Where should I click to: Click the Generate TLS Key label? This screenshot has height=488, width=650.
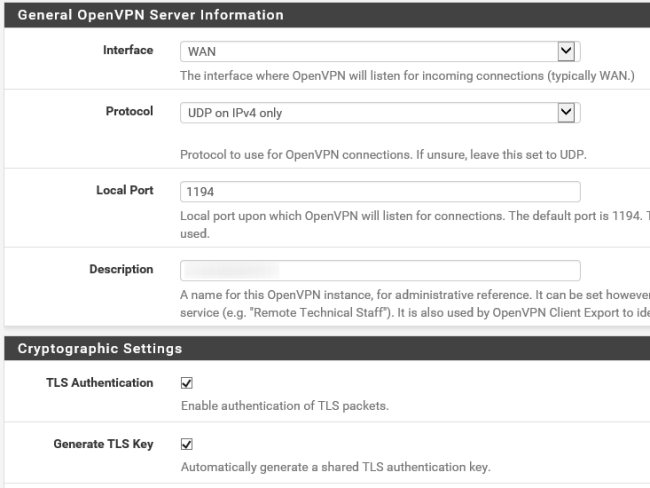click(x=103, y=444)
